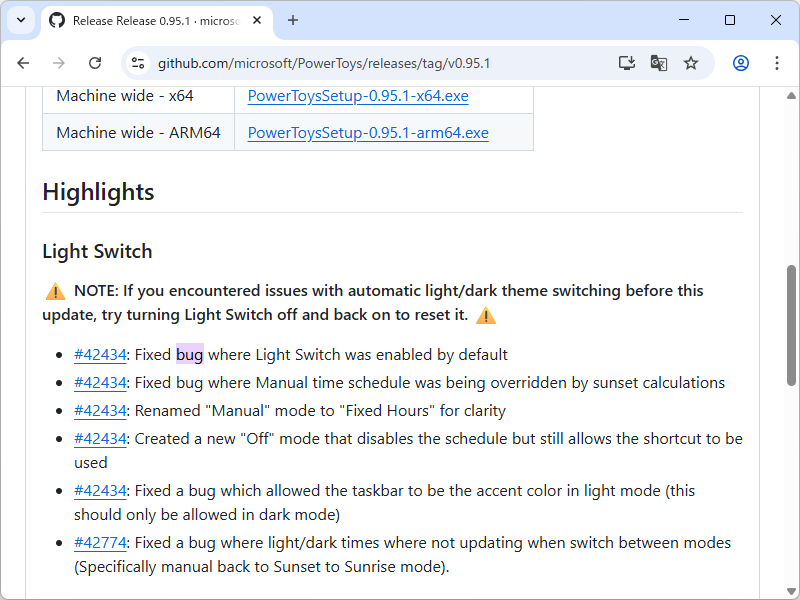This screenshot has height=600, width=800.
Task: Open #42434 link about Fixed Hours rename
Action: [x=100, y=410]
